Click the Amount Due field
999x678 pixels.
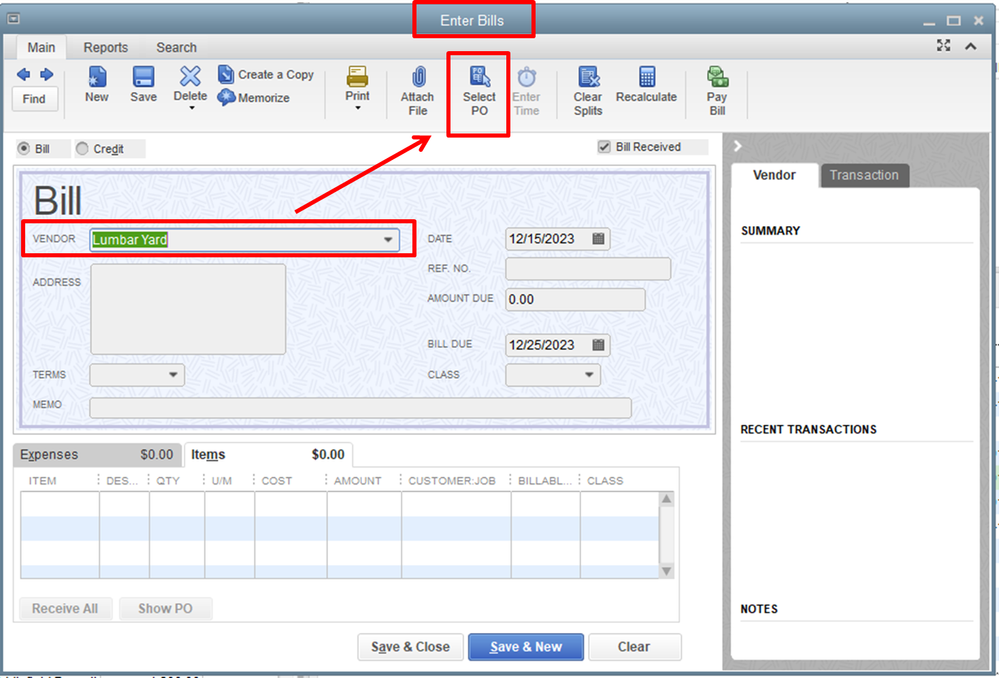[575, 299]
